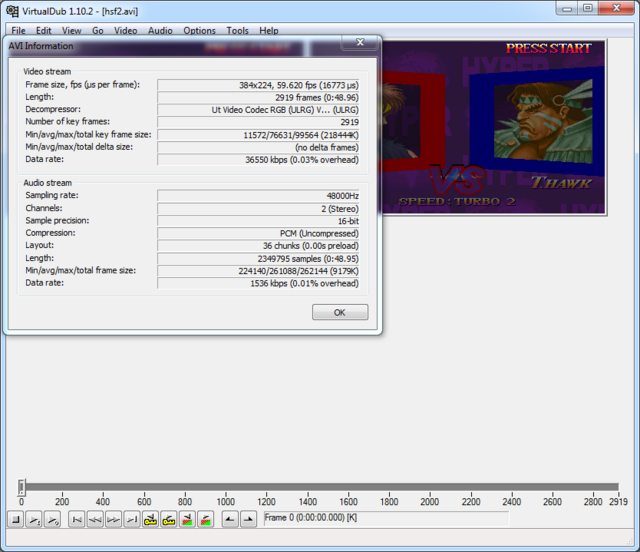Open the Video menu
The height and width of the screenshot is (552, 640).
pos(125,31)
